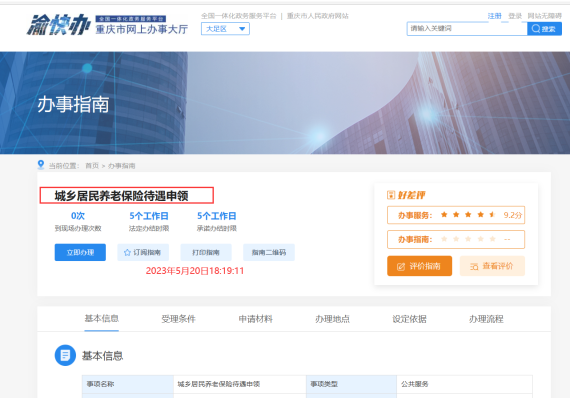Click the magnifier icon in the search button

(536, 28)
